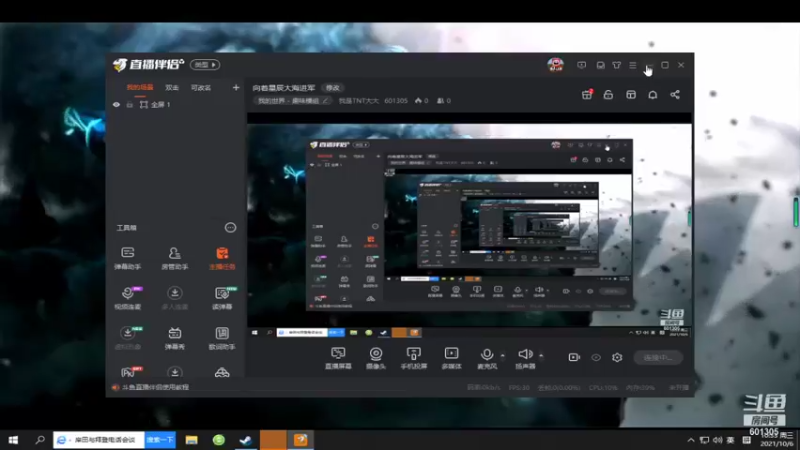Open the mode selector beside 直播伴侣 logo
Viewport: 800px width, 450px height.
pyautogui.click(x=205, y=65)
